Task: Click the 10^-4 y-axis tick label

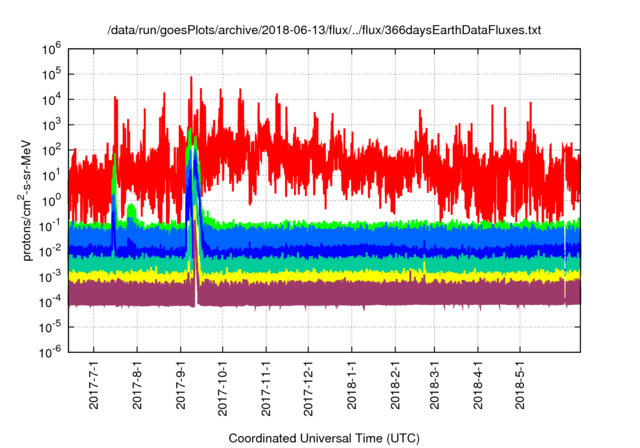Action: click(x=50, y=302)
